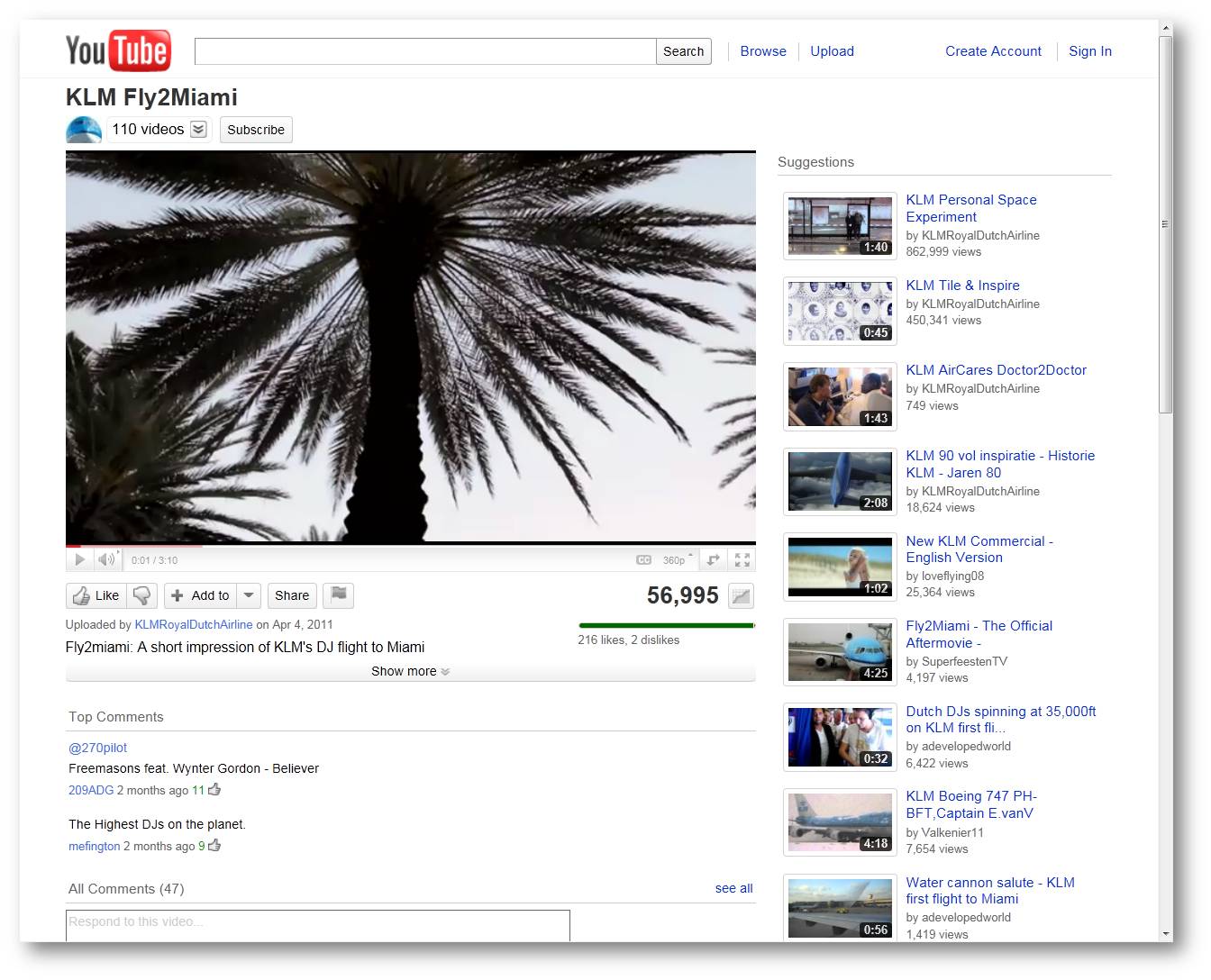
Task: Click KLM Boeing 747 PH-BFT title link
Action: [x=971, y=804]
